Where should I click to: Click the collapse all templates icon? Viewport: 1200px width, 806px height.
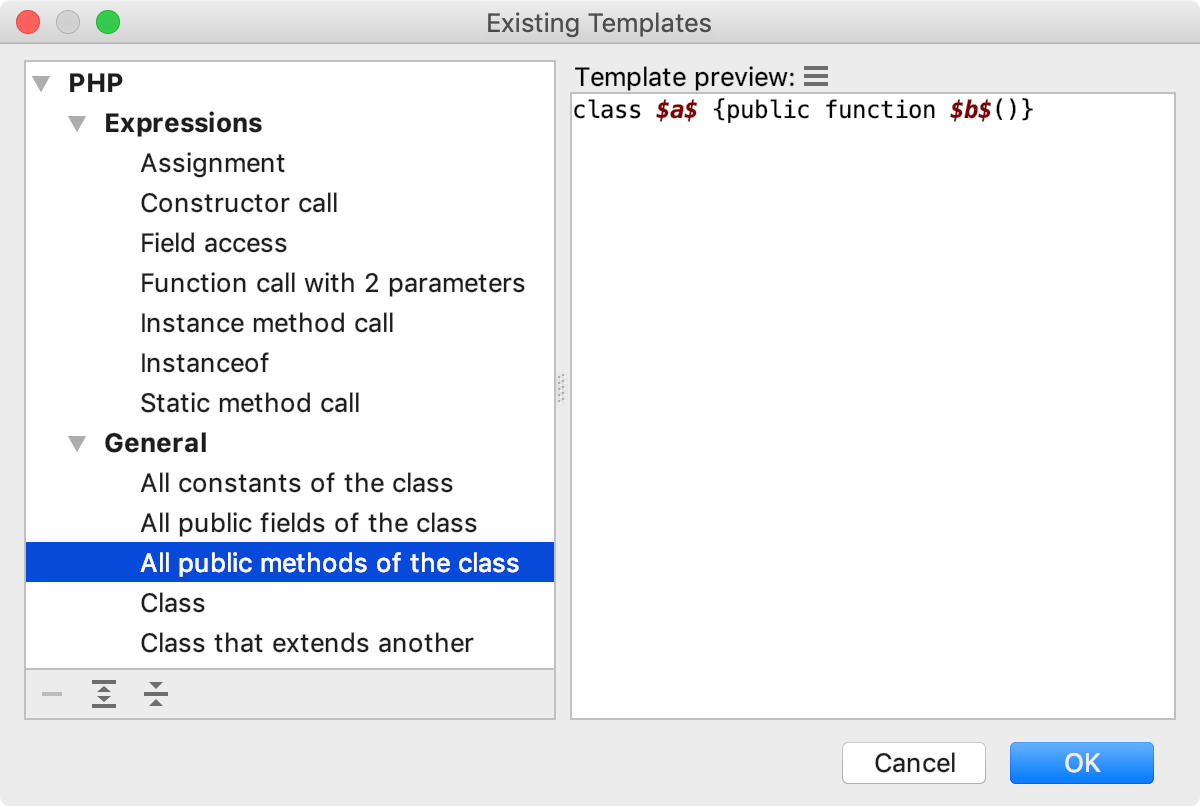point(156,693)
